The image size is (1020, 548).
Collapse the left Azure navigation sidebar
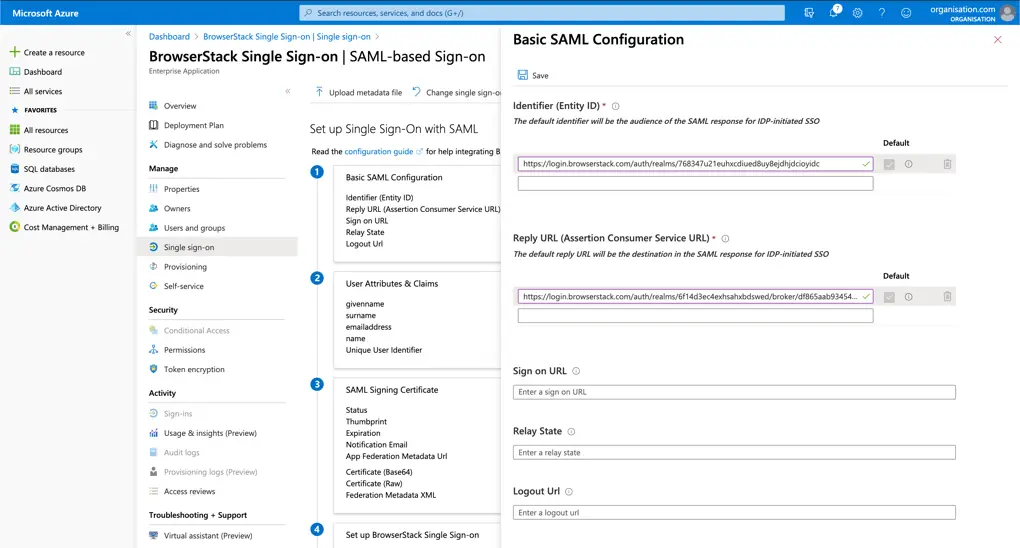click(128, 34)
